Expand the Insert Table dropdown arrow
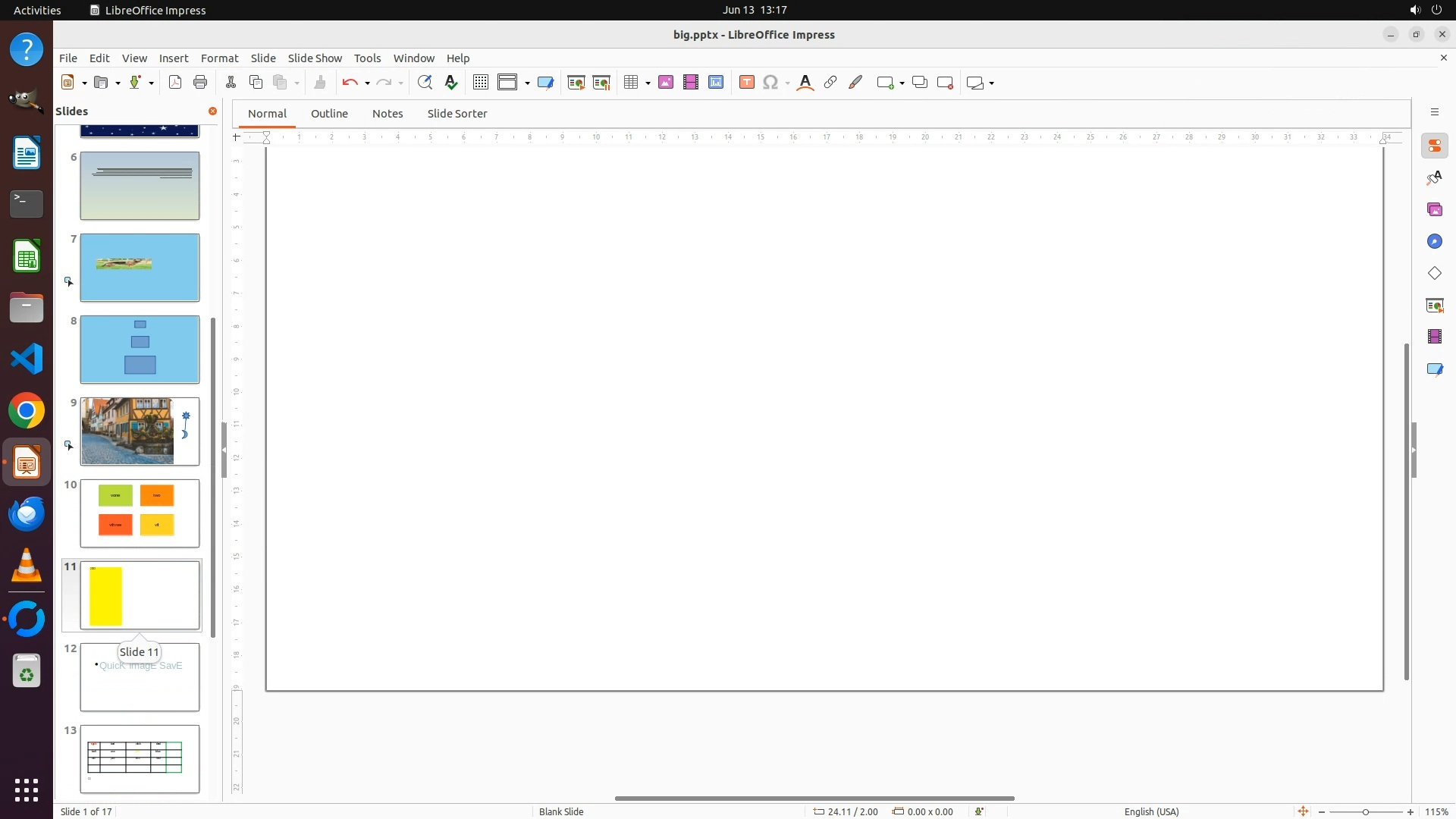 (648, 83)
